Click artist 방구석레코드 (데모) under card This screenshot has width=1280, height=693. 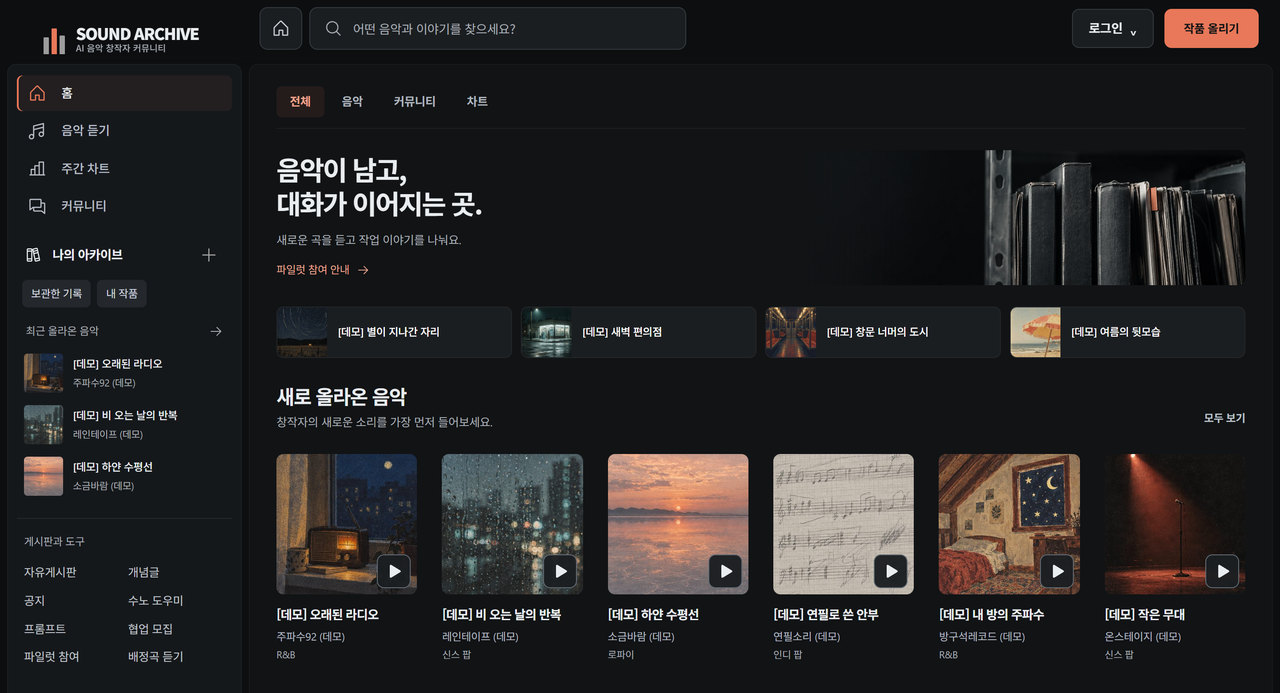click(982, 637)
